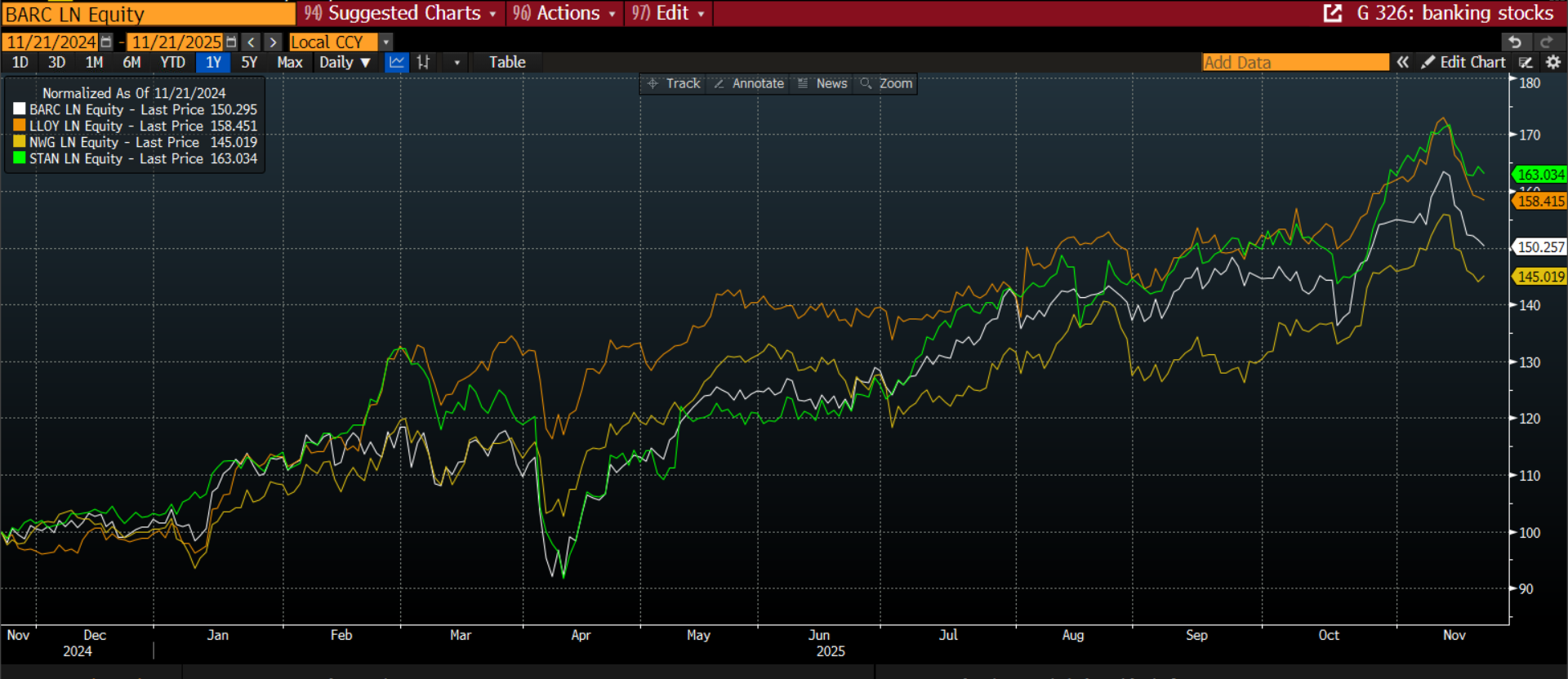This screenshot has height=679, width=1568.
Task: Click the Edit Chart button
Action: point(1464,62)
